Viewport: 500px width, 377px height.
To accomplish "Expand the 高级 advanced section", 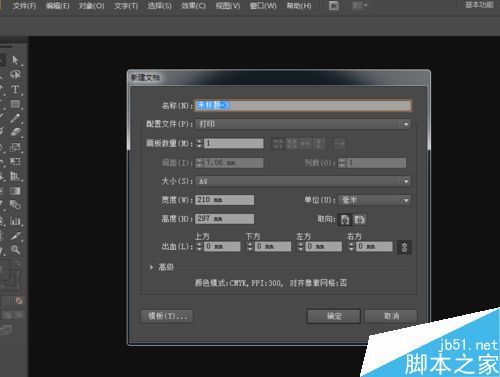I will tap(152, 267).
